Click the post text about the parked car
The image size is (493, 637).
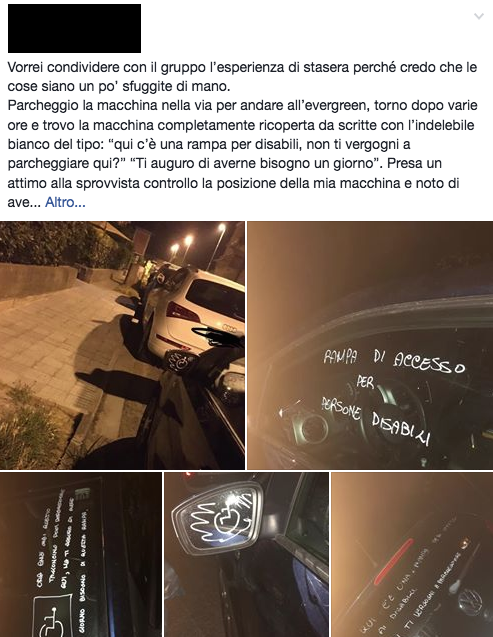pos(242,134)
